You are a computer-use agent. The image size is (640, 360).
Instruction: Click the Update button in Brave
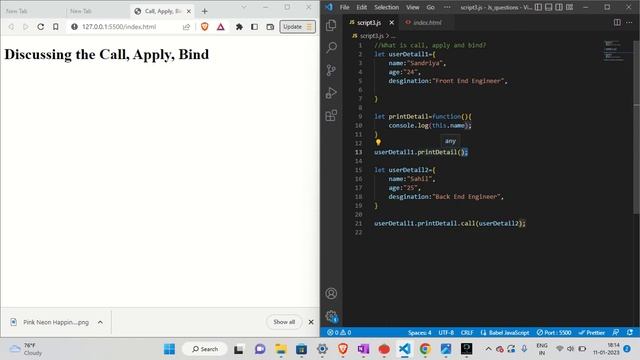[x=298, y=27]
